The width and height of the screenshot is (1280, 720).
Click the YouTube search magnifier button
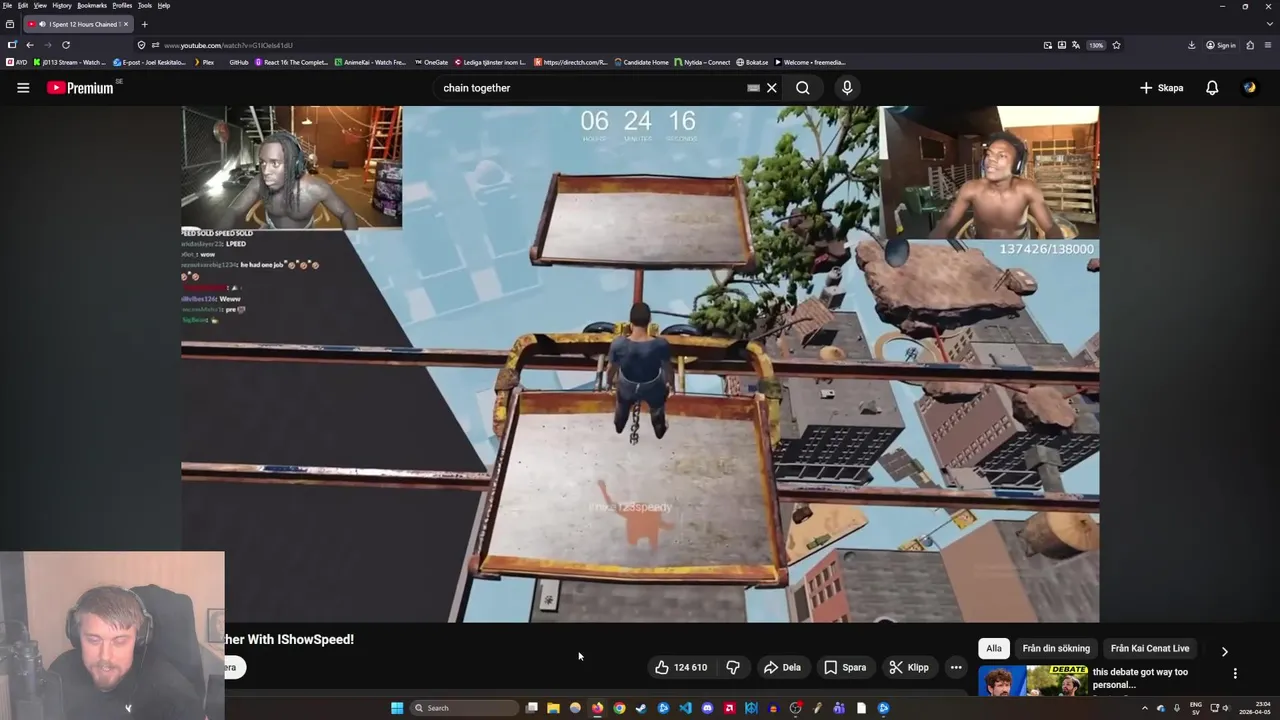point(803,88)
